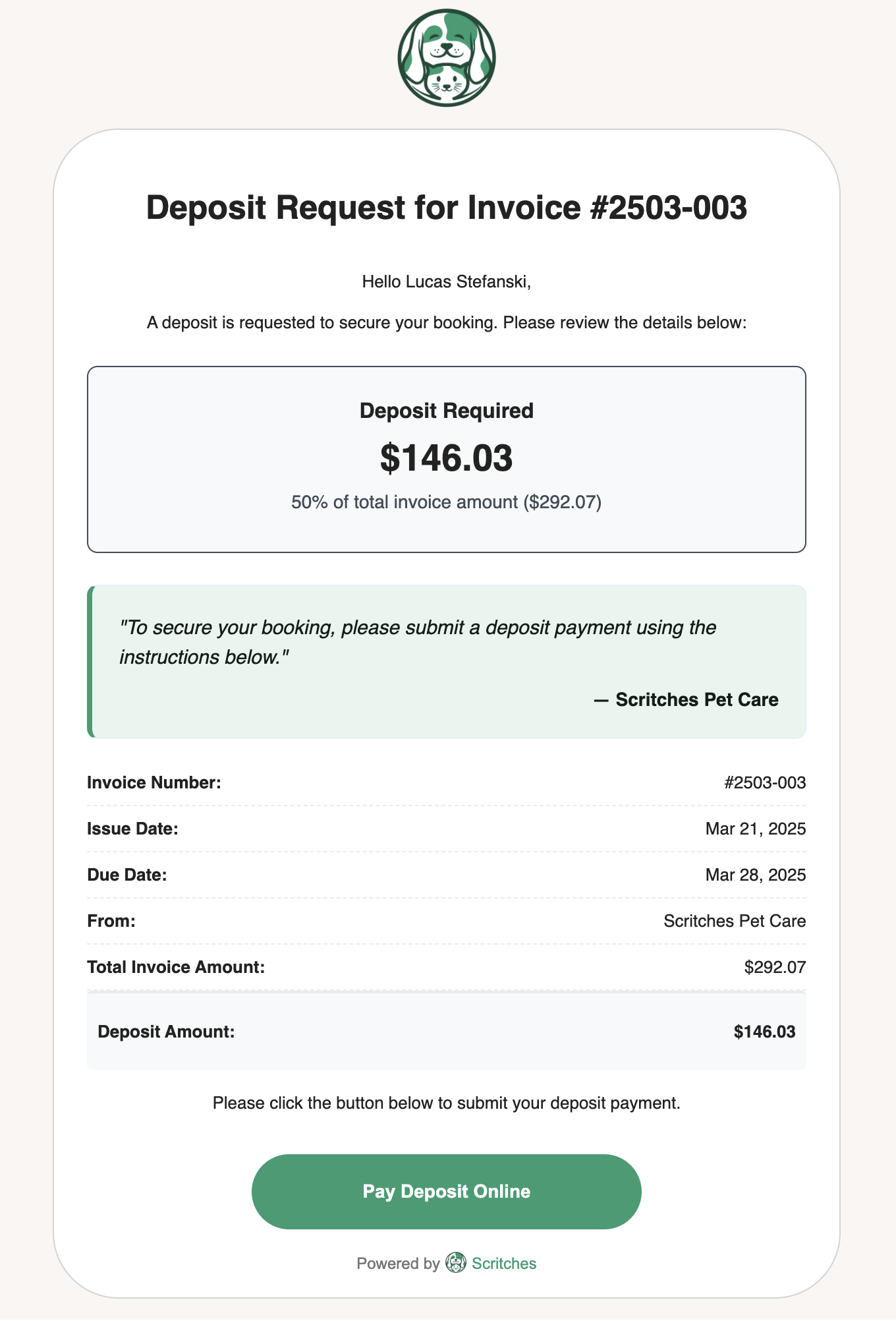
Task: Select the Hello Lucas Stefanski greeting
Action: coord(447,282)
